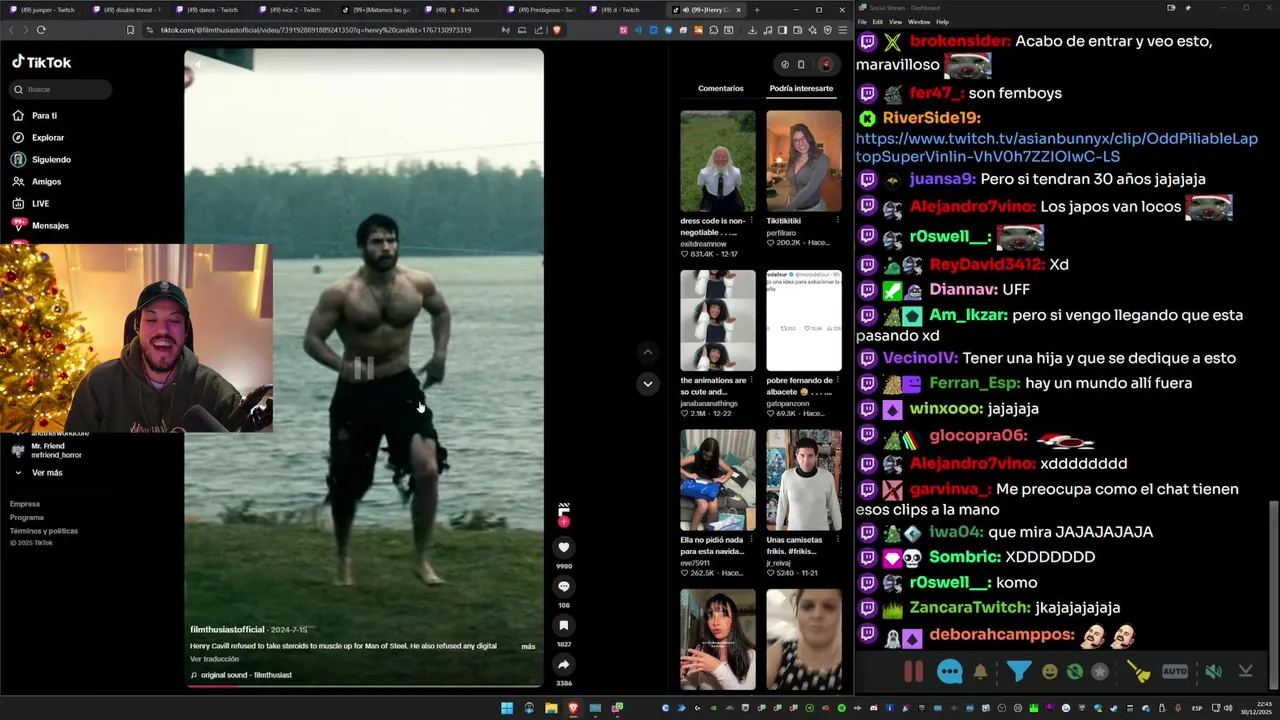Toggle the AUTO button in Social Stream
1280x720 pixels.
(x=1175, y=672)
